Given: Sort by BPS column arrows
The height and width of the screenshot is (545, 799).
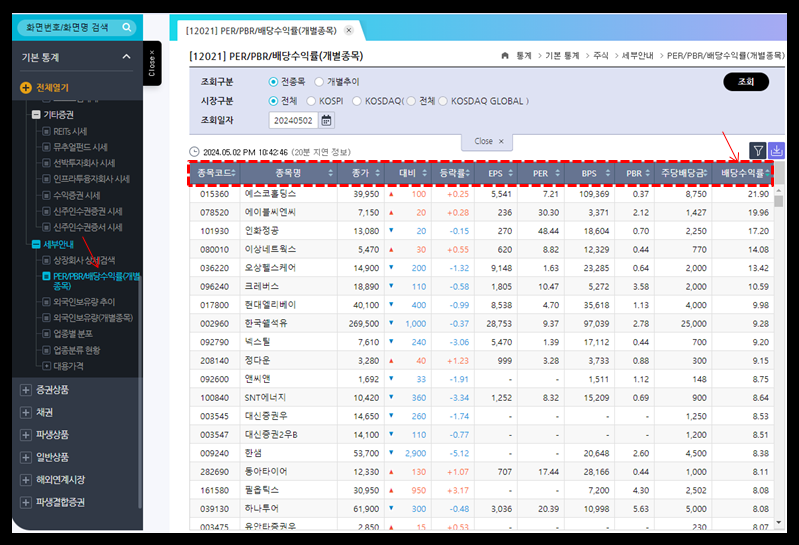Looking at the screenshot, I should coord(607,173).
